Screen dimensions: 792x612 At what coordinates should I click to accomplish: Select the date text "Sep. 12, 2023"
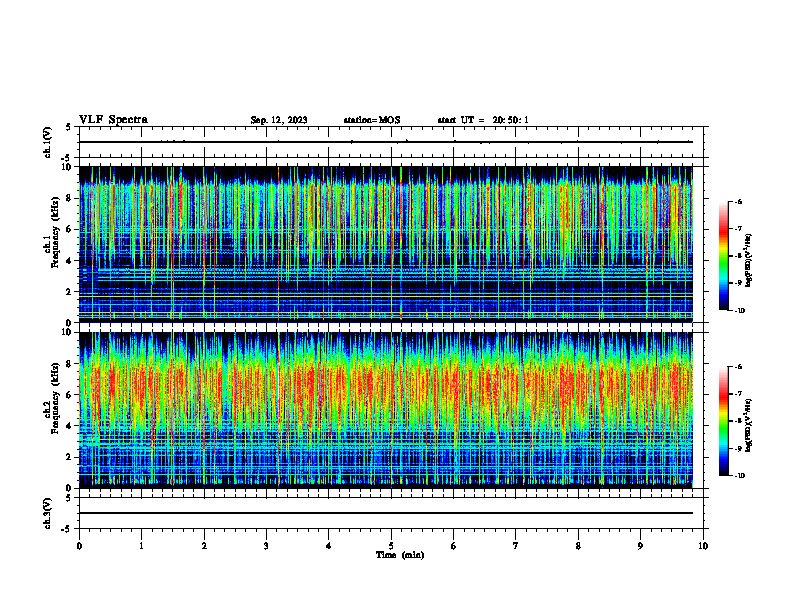click(279, 120)
